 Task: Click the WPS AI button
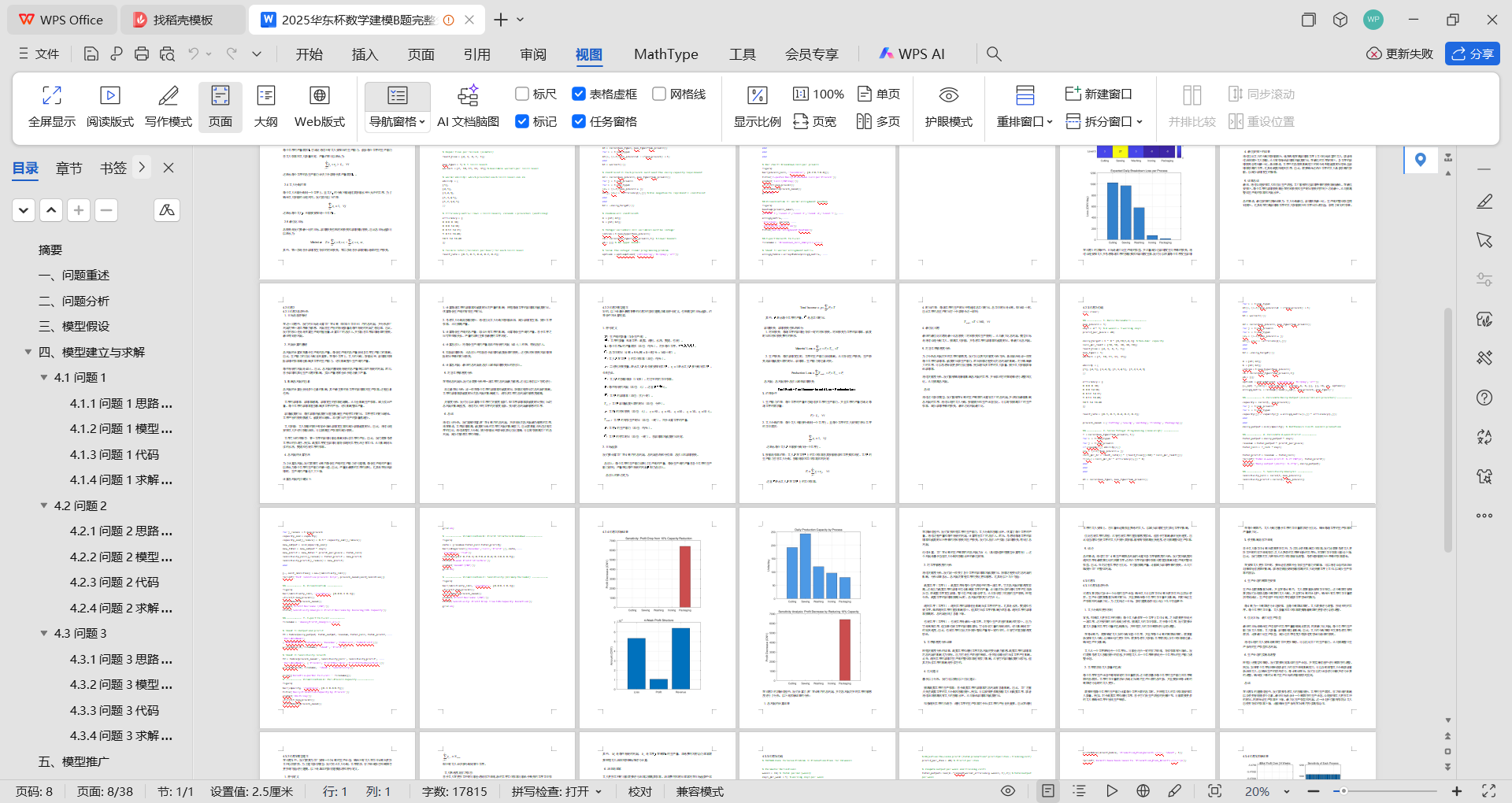click(912, 54)
